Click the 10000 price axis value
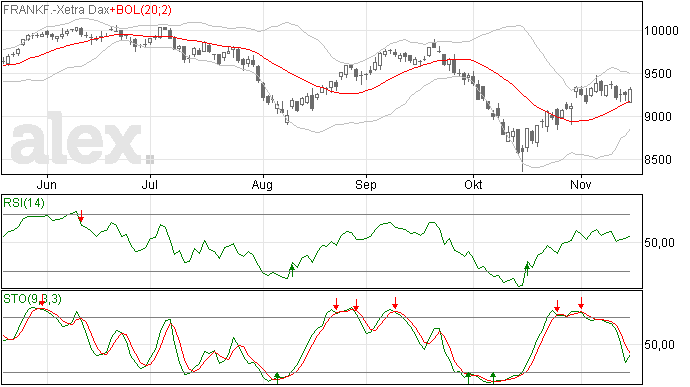Screen dimensions: 690x387 click(661, 31)
